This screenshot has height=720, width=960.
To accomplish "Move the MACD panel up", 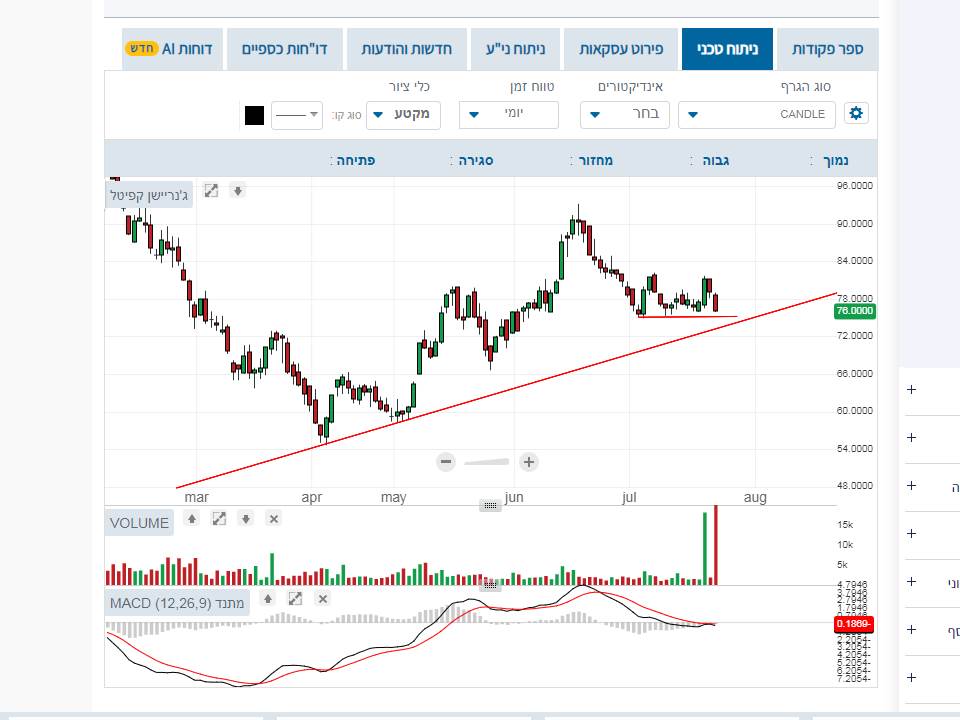I will click(x=268, y=598).
